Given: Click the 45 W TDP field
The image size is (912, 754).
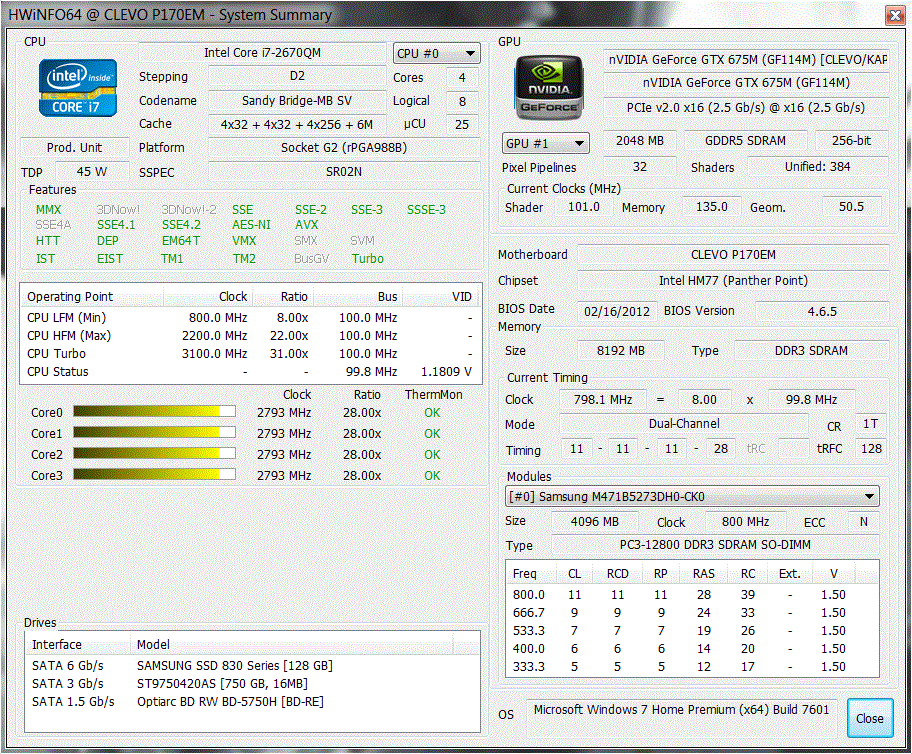Looking at the screenshot, I should point(92,172).
